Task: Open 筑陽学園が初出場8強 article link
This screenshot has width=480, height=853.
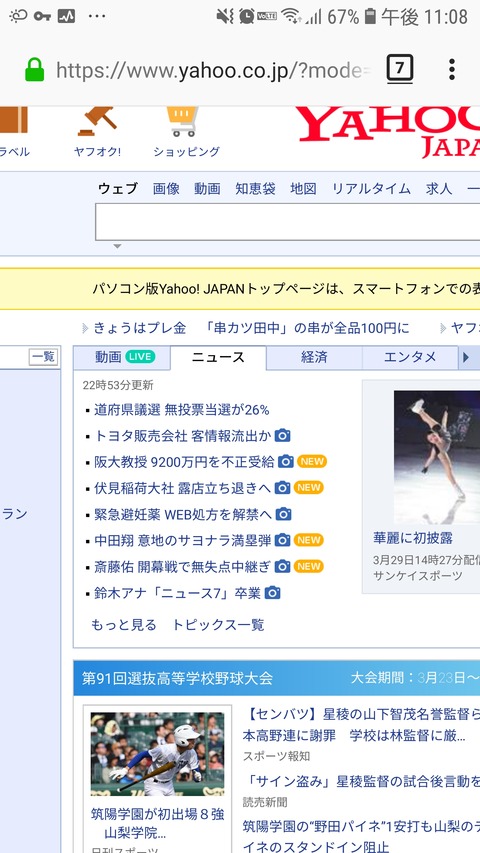Action: (x=157, y=823)
